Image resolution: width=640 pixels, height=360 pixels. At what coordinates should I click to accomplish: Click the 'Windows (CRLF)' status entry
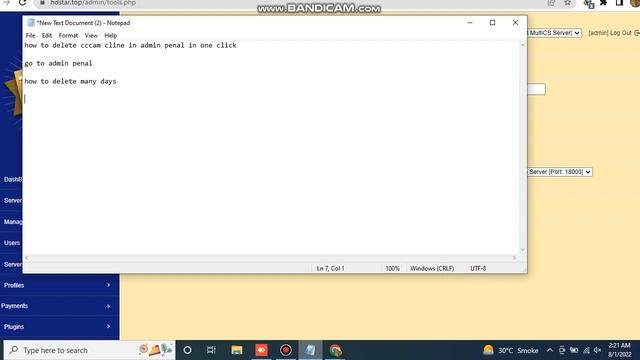coord(432,268)
